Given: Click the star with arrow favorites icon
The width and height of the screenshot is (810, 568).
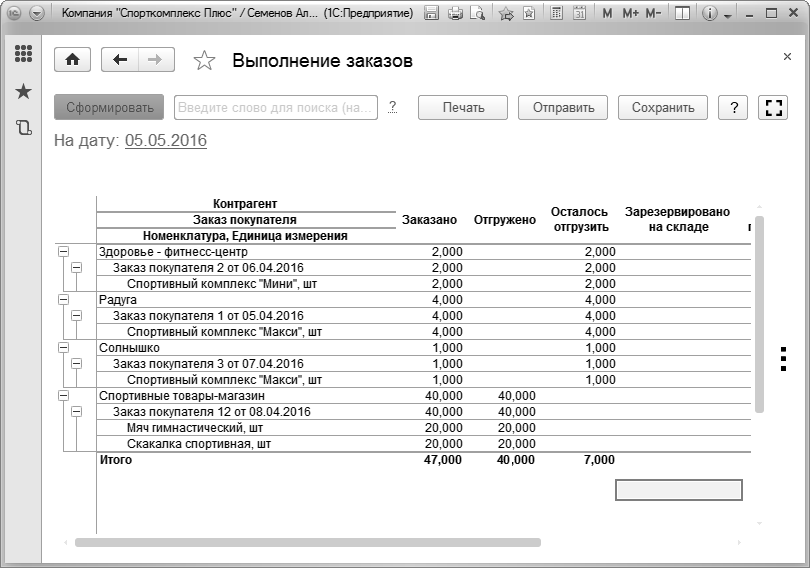Looking at the screenshot, I should [506, 13].
